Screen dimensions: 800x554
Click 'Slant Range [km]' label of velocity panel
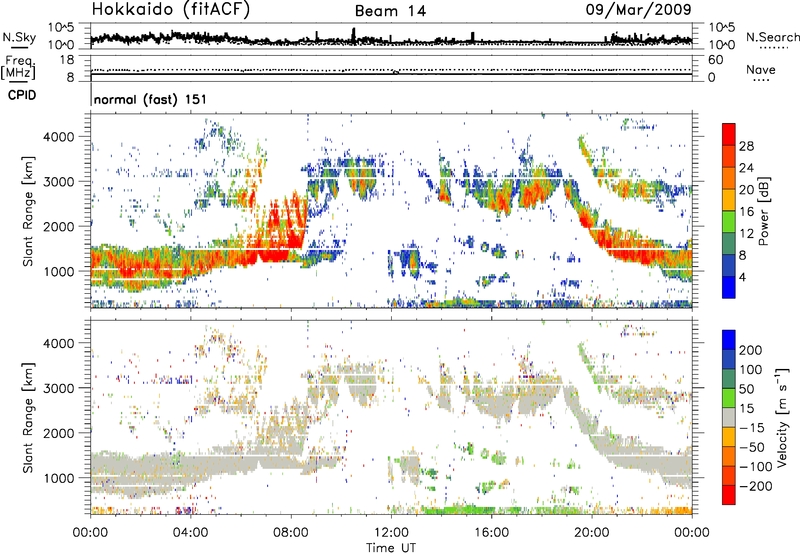tap(28, 418)
